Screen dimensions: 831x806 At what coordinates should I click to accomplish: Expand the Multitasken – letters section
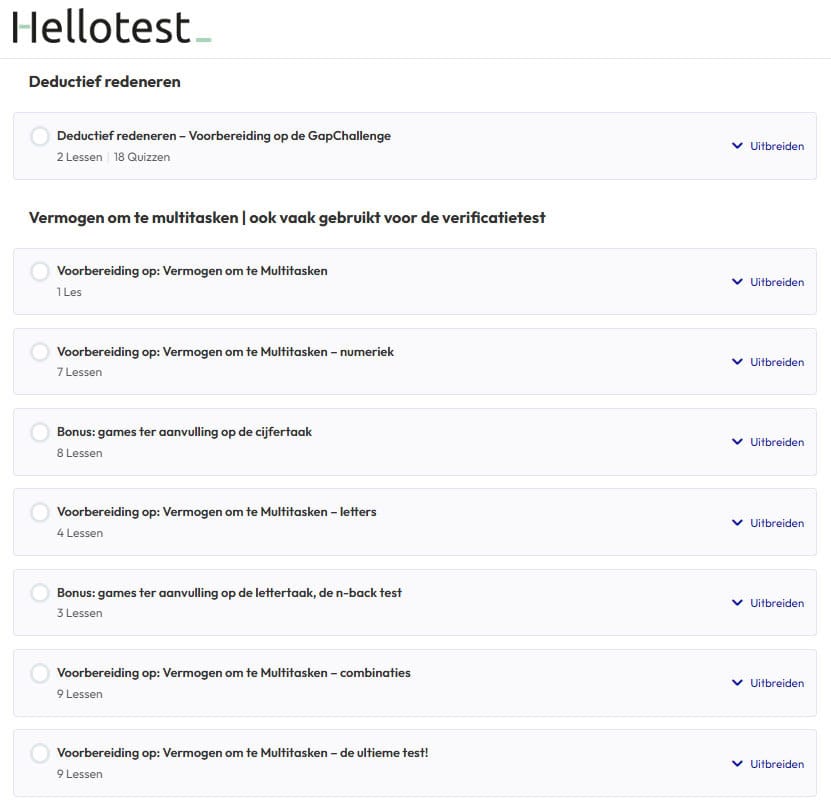(768, 523)
